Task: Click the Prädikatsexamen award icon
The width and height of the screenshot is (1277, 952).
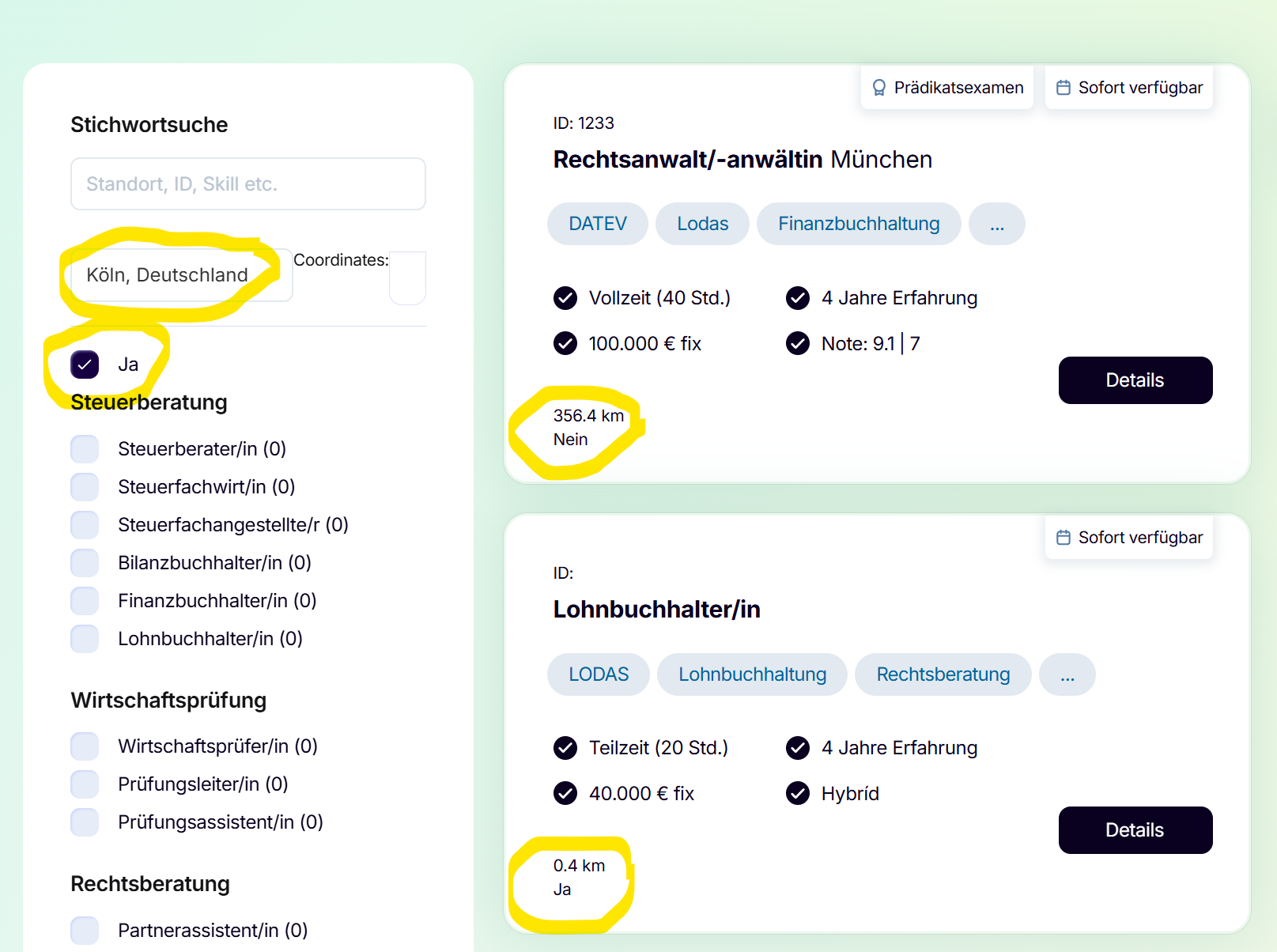Action: 878,88
